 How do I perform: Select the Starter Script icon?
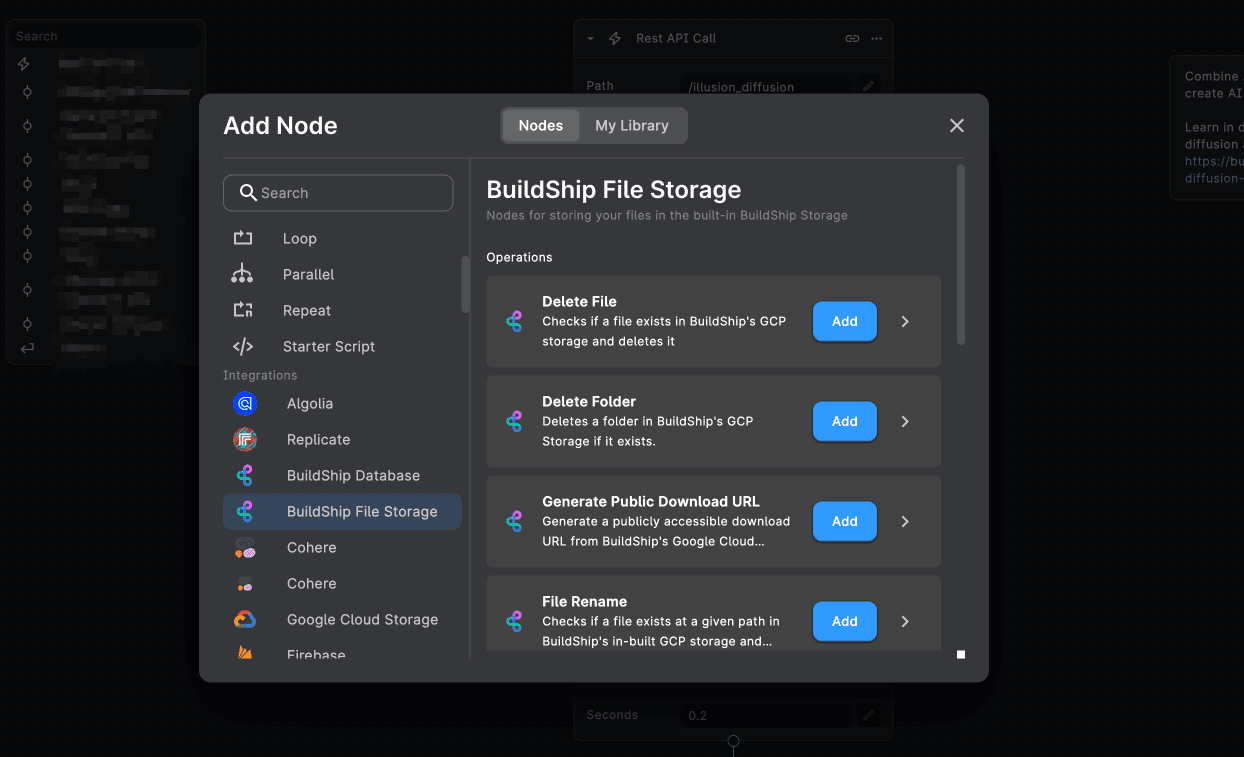click(242, 346)
